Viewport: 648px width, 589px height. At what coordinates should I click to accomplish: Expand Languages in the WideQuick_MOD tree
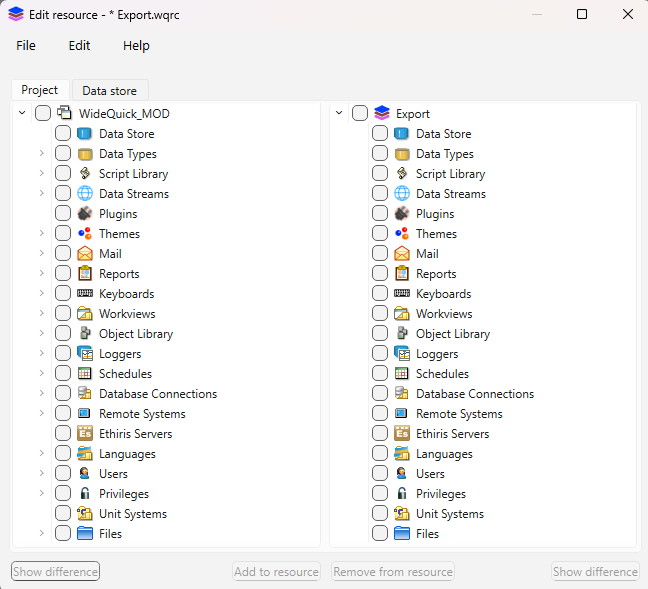42,453
